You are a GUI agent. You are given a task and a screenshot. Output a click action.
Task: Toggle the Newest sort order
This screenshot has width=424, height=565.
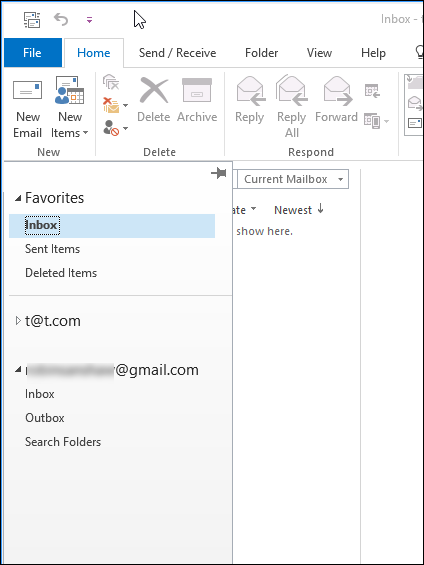299,210
